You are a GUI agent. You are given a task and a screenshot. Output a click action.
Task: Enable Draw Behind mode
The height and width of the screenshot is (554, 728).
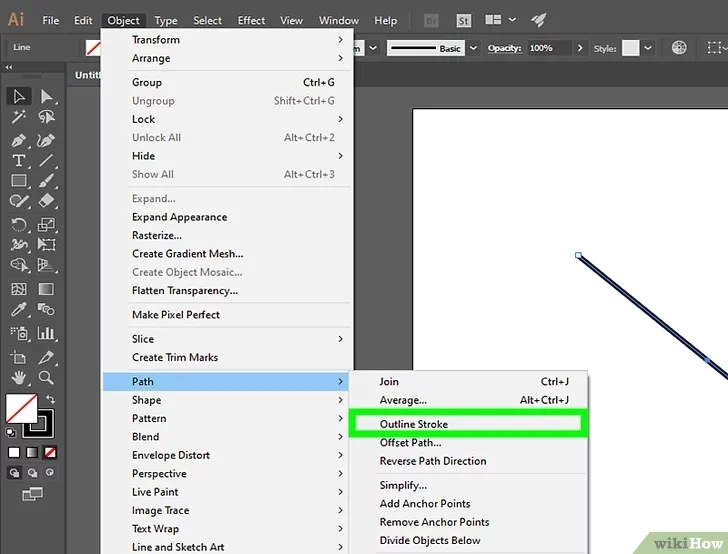[x=32, y=473]
